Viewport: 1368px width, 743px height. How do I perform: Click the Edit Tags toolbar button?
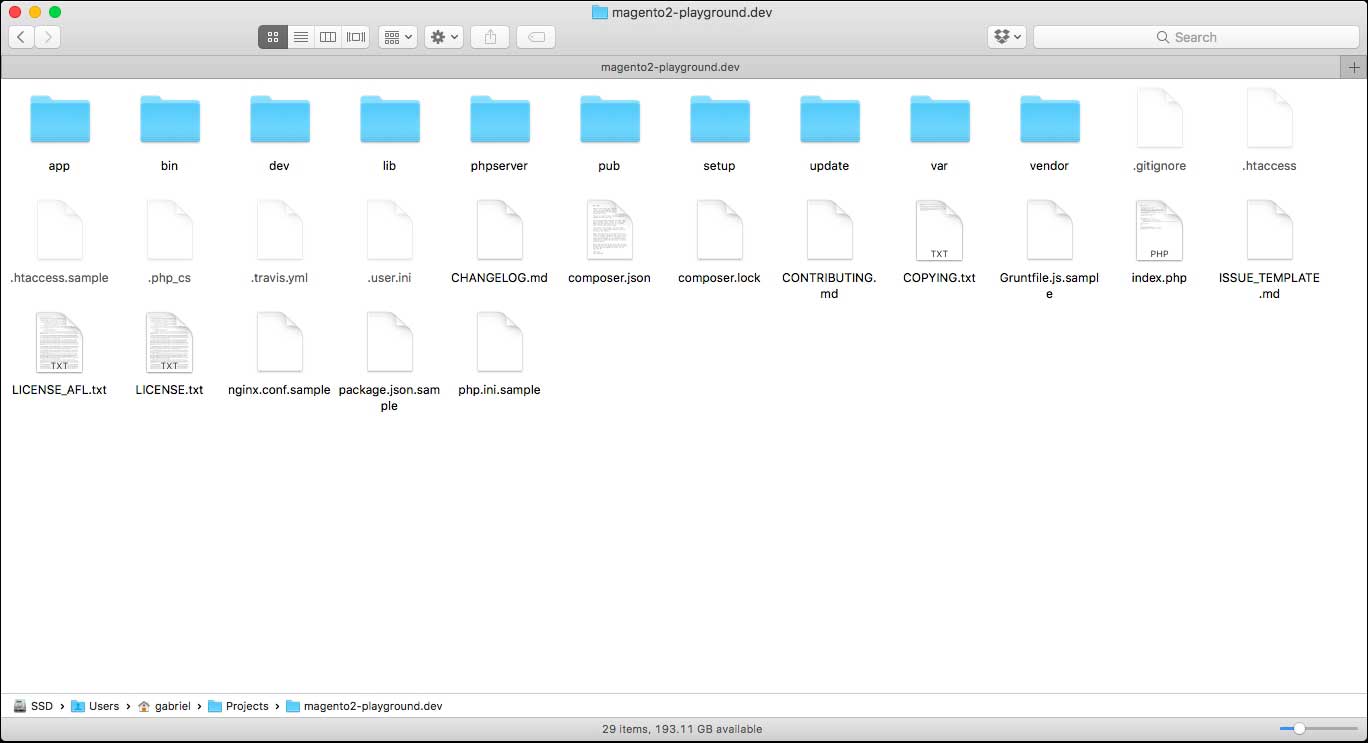click(536, 37)
